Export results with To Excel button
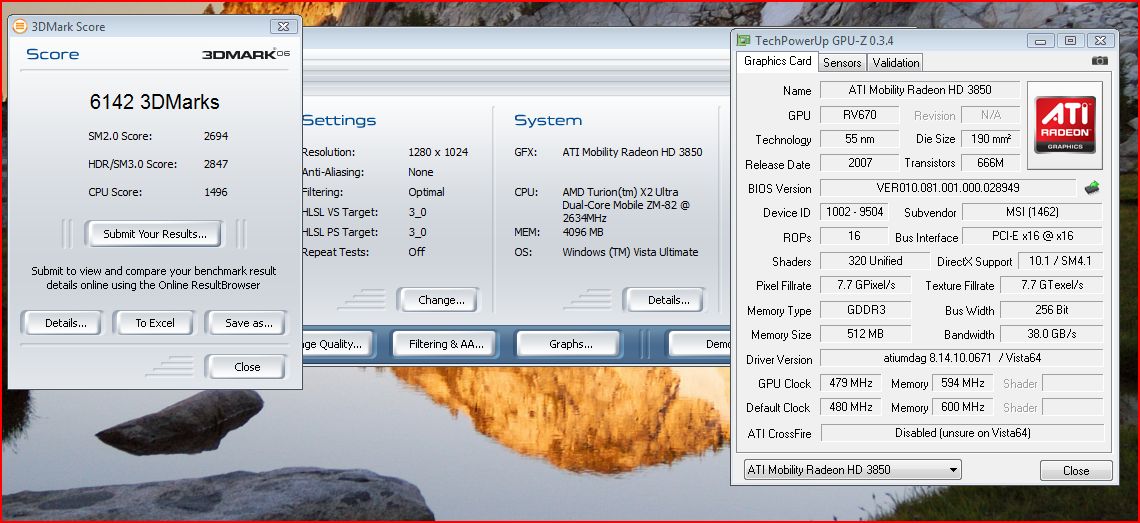Image resolution: width=1140 pixels, height=523 pixels. point(155,323)
